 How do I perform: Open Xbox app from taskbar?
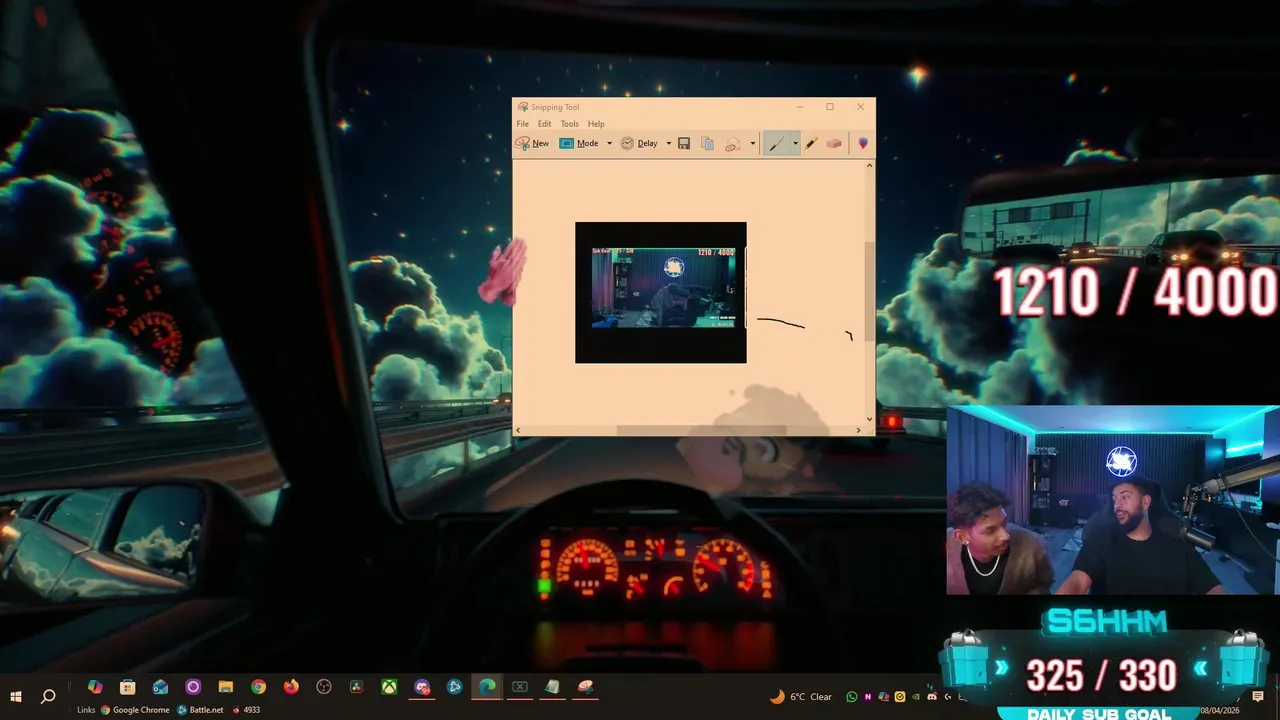[389, 687]
